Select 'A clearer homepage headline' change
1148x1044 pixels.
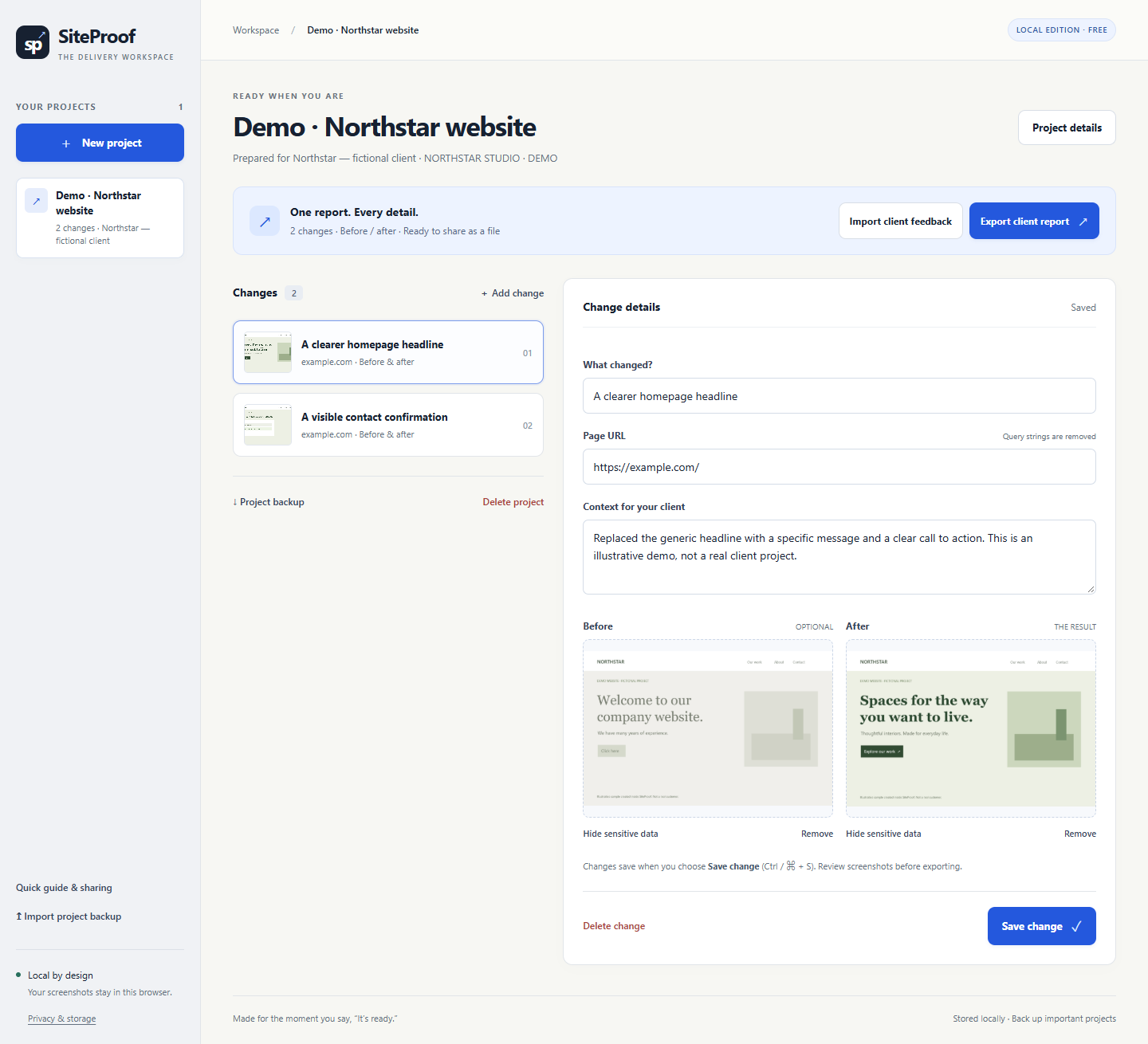click(x=388, y=352)
